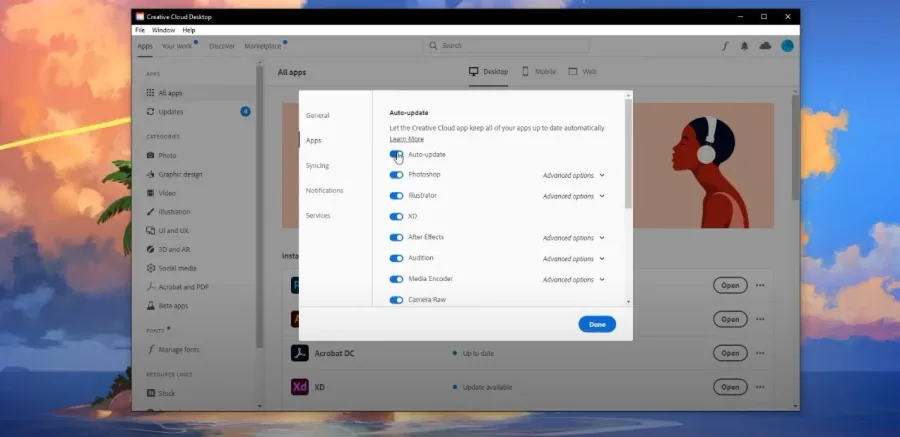Click the main window right scrollbar

point(795,146)
